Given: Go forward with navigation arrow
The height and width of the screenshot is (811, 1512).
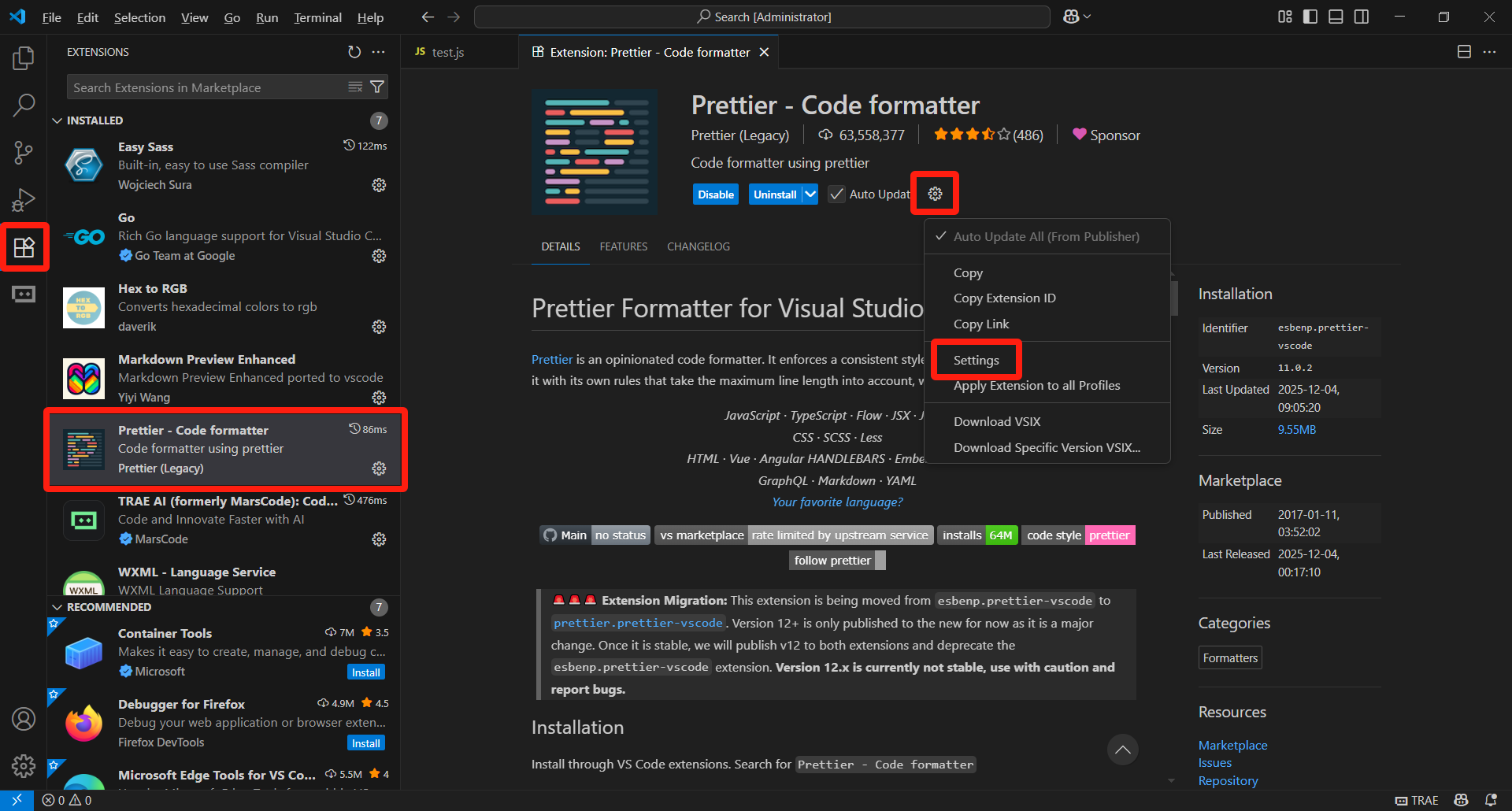Looking at the screenshot, I should pos(454,17).
